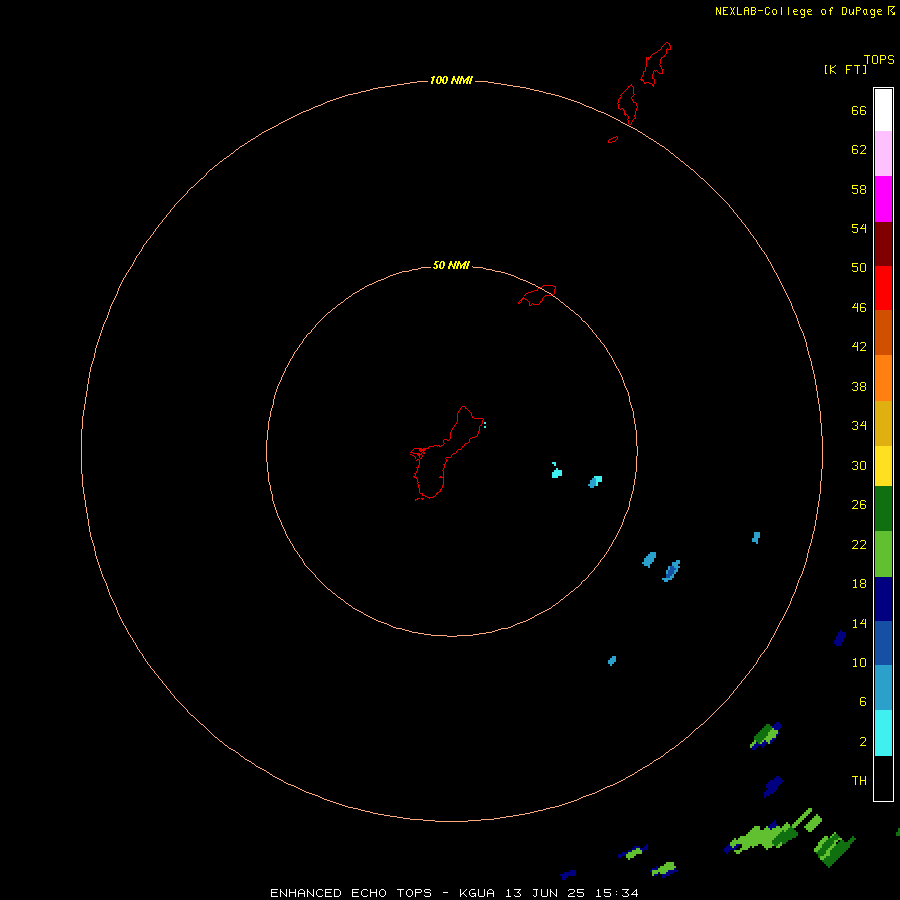
Task: Click the '100 NMI' range ring label
Action: coord(451,80)
